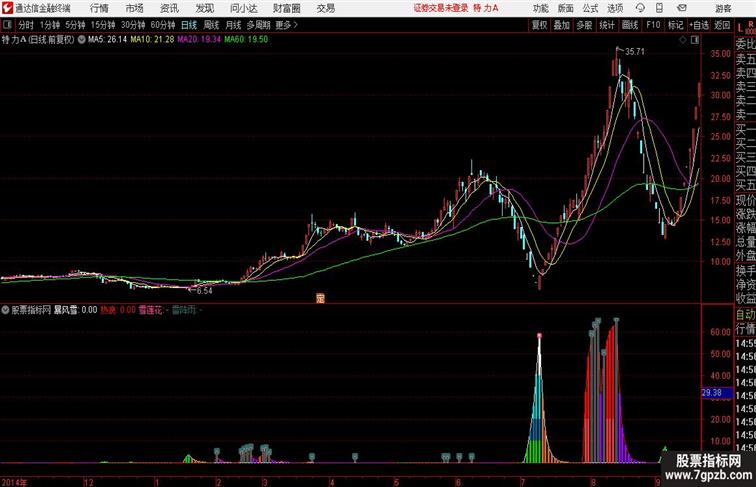The image size is (756, 487).
Task: Click the diamond icon atop chart
Action: [x=683, y=40]
